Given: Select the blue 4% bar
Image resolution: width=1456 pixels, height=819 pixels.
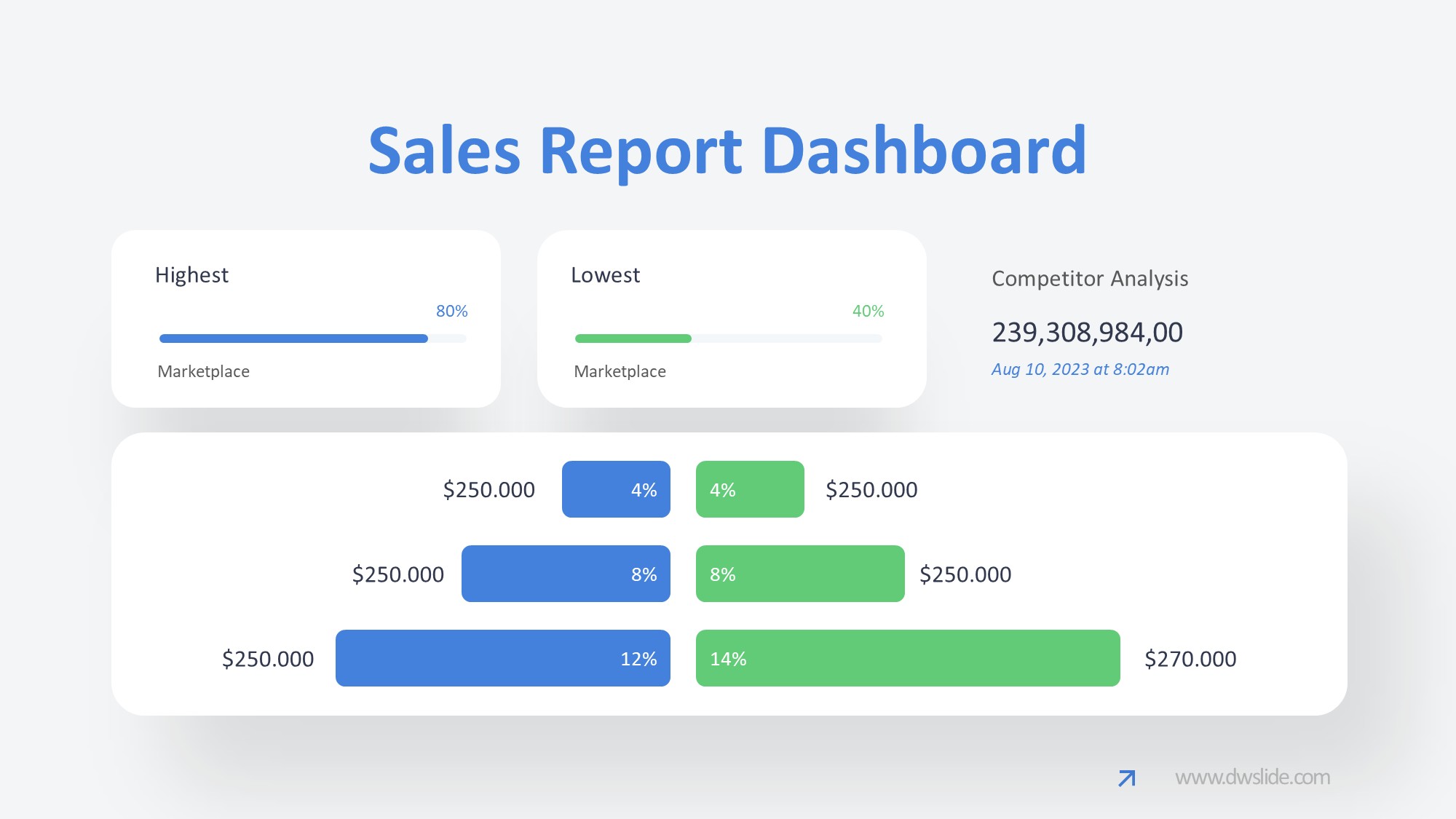Looking at the screenshot, I should (x=616, y=489).
